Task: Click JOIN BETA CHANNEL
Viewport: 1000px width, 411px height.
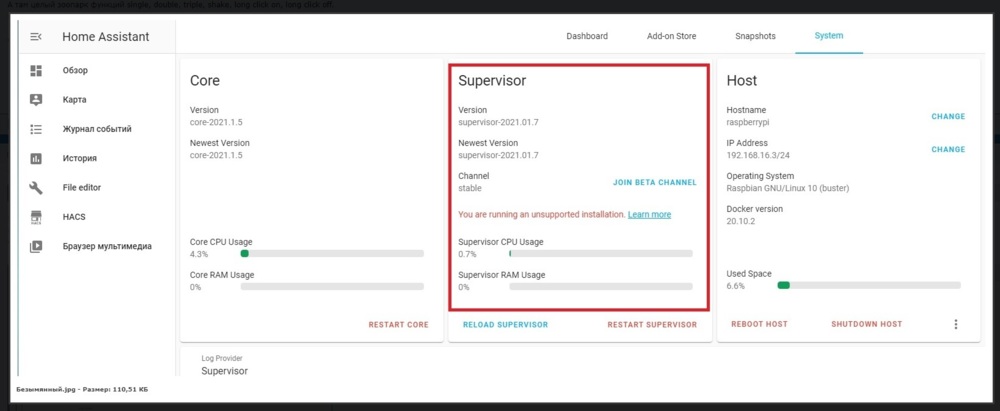Action: pyautogui.click(x=655, y=183)
